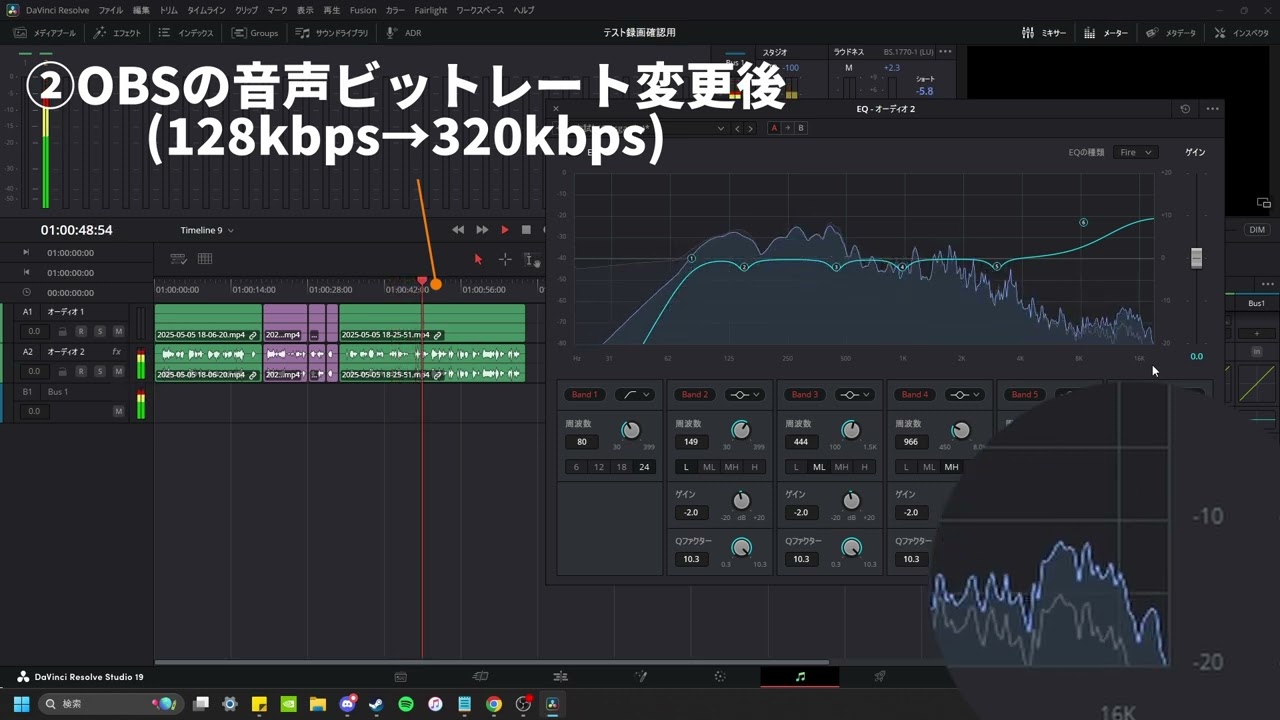Viewport: 1280px width, 720px height.
Task: Open the ADR panel
Action: [404, 33]
